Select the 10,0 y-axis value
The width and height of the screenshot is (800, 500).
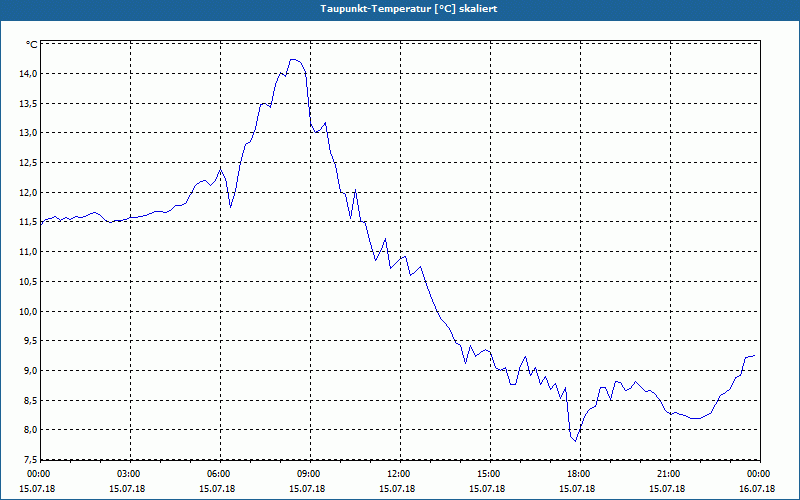tap(28, 311)
